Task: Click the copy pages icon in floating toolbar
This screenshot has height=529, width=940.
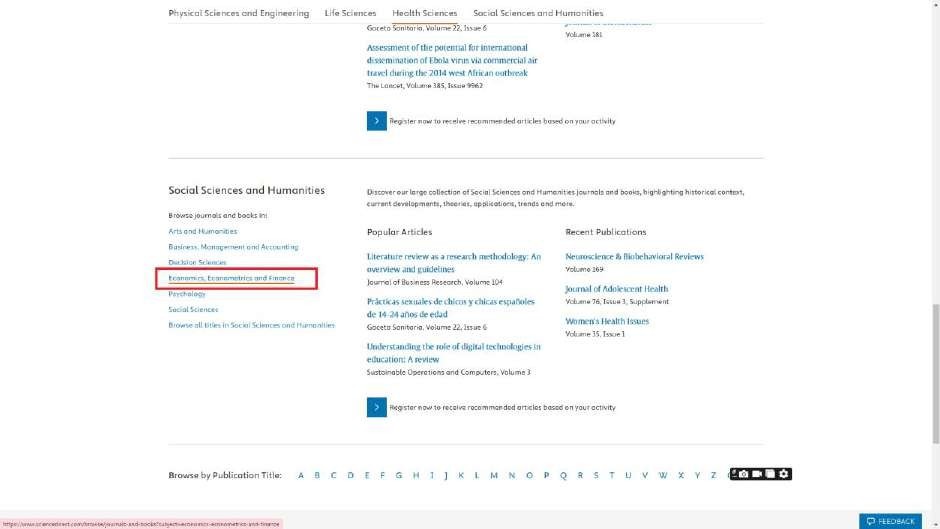Action: [x=770, y=473]
